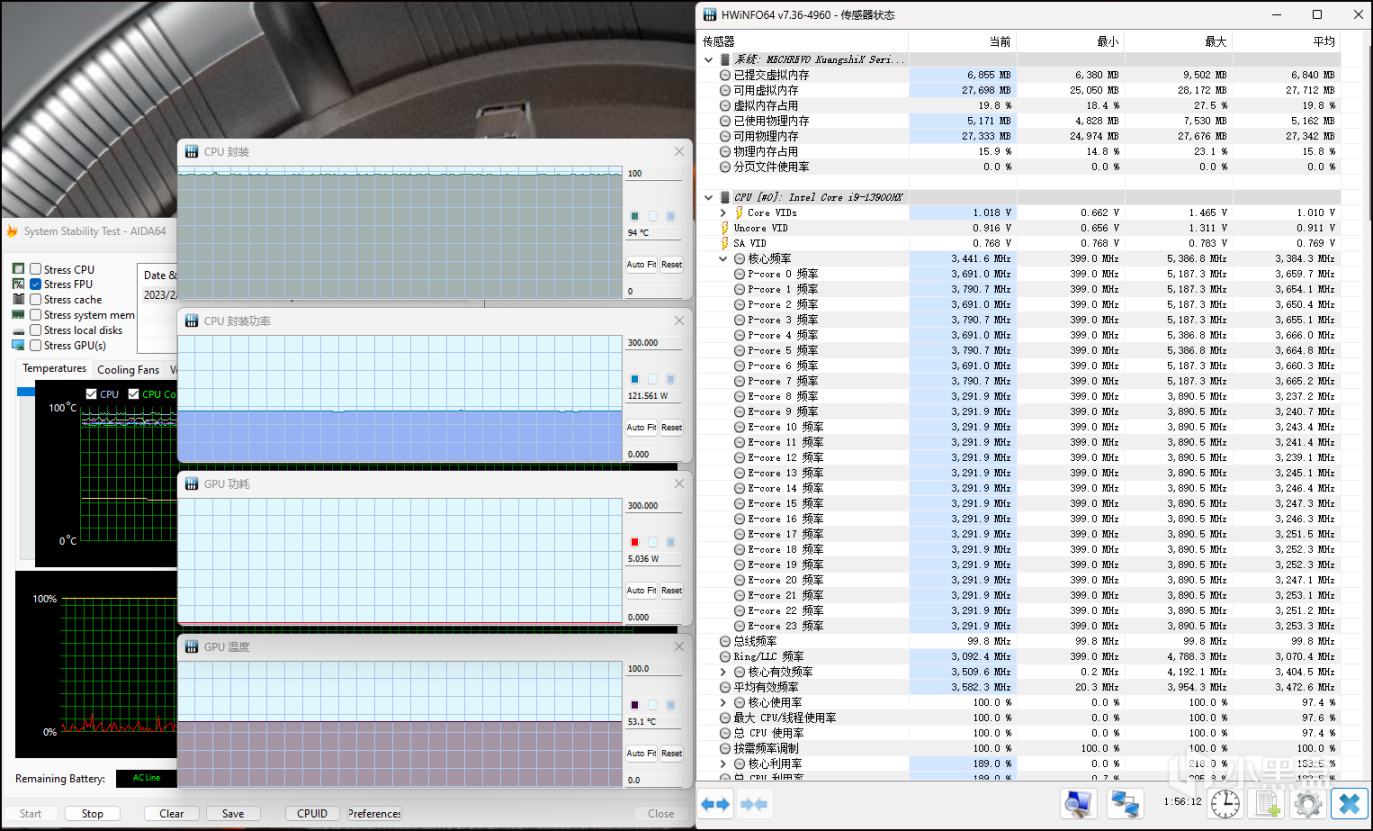Viewport: 1373px width, 831px height.
Task: Click the Stress FPU percent icon
Action: tap(18, 284)
